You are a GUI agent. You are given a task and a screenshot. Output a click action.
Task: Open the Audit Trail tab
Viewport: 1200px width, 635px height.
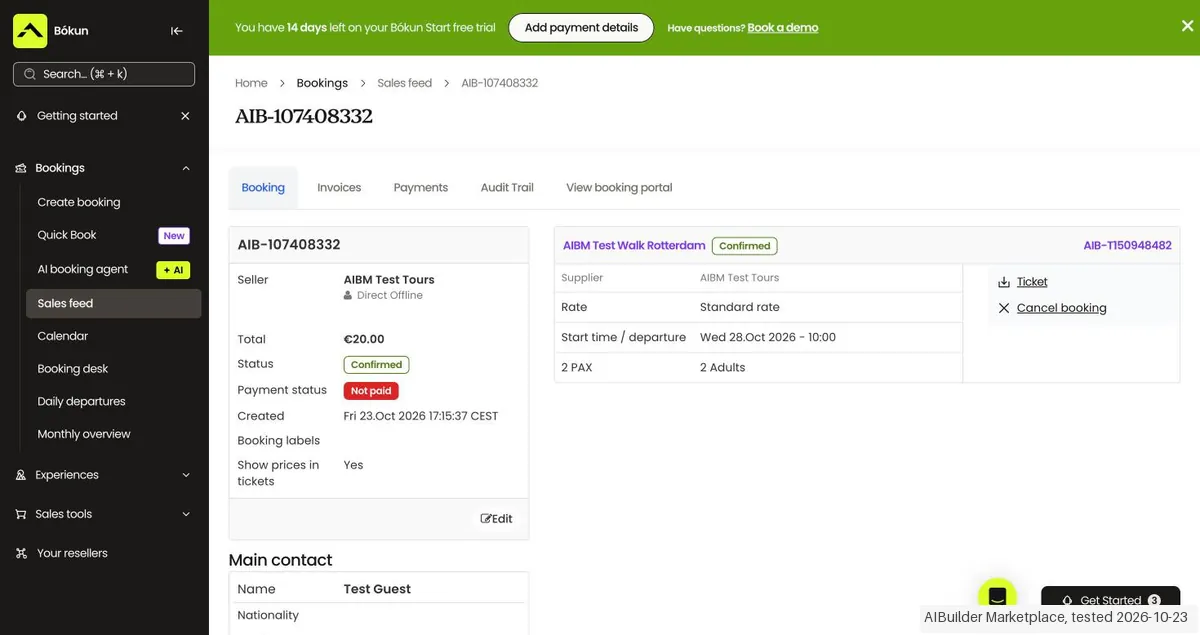point(507,188)
